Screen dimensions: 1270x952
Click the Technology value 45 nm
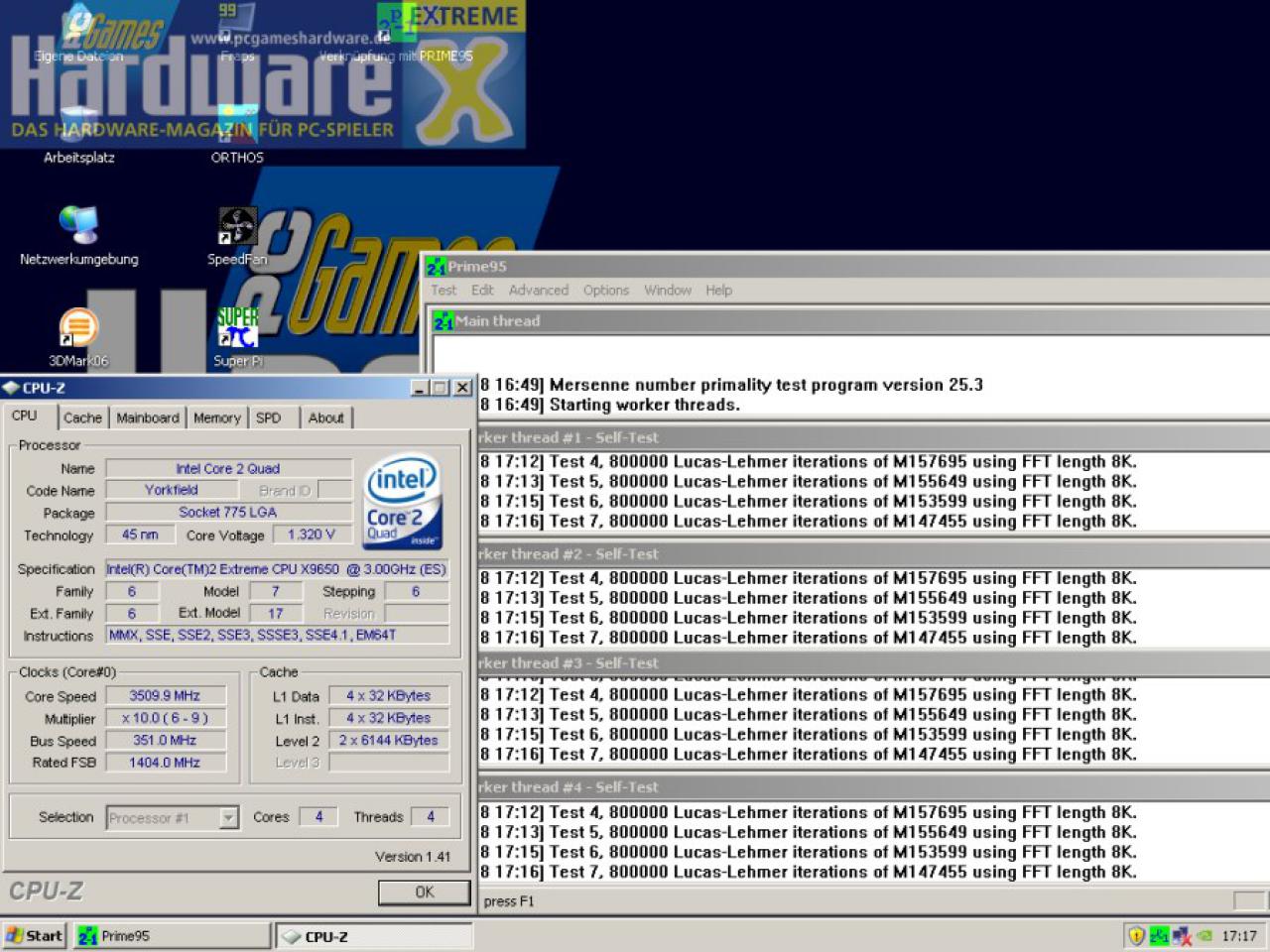[x=140, y=535]
